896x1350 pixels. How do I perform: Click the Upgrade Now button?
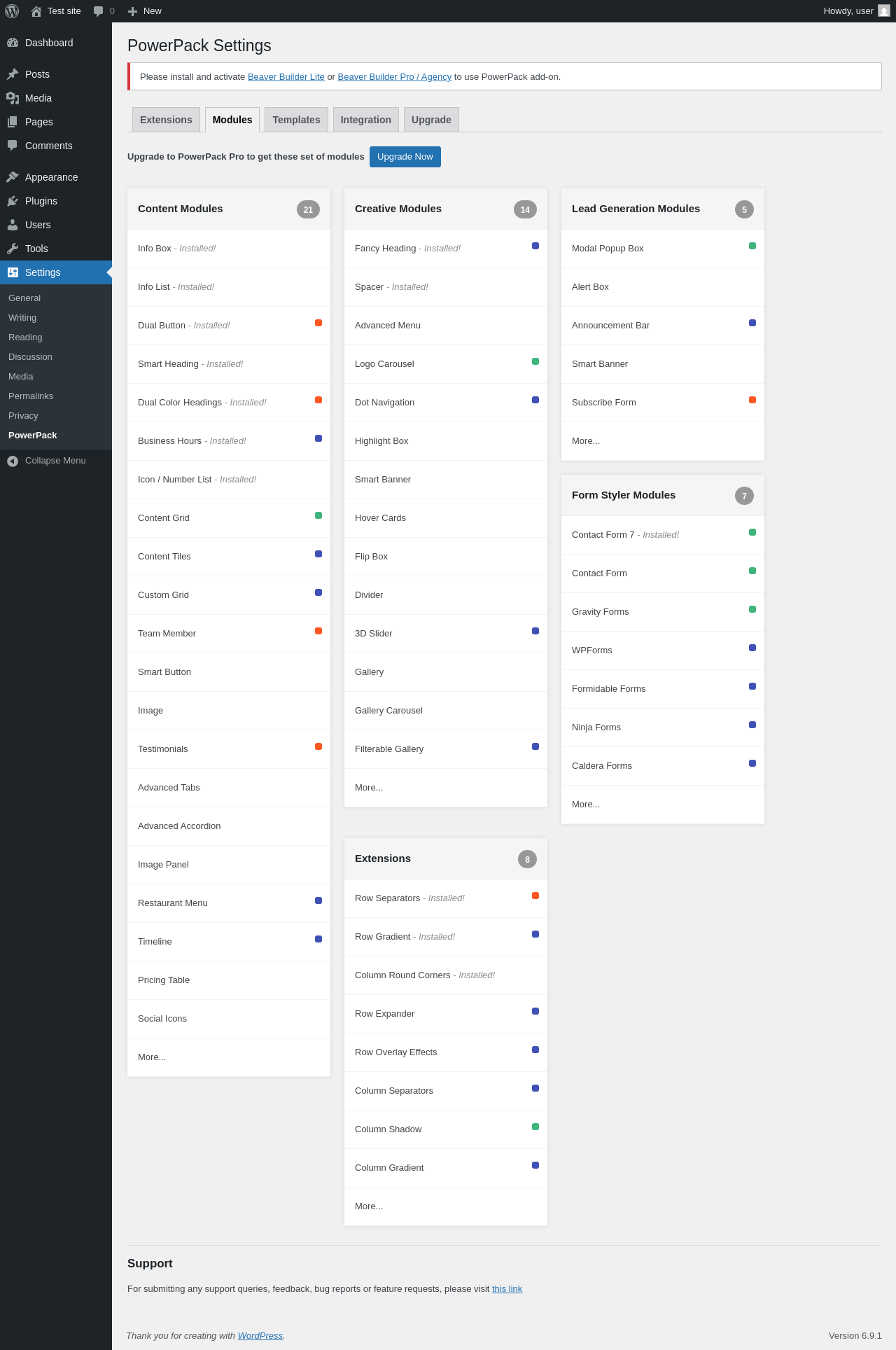pos(405,157)
